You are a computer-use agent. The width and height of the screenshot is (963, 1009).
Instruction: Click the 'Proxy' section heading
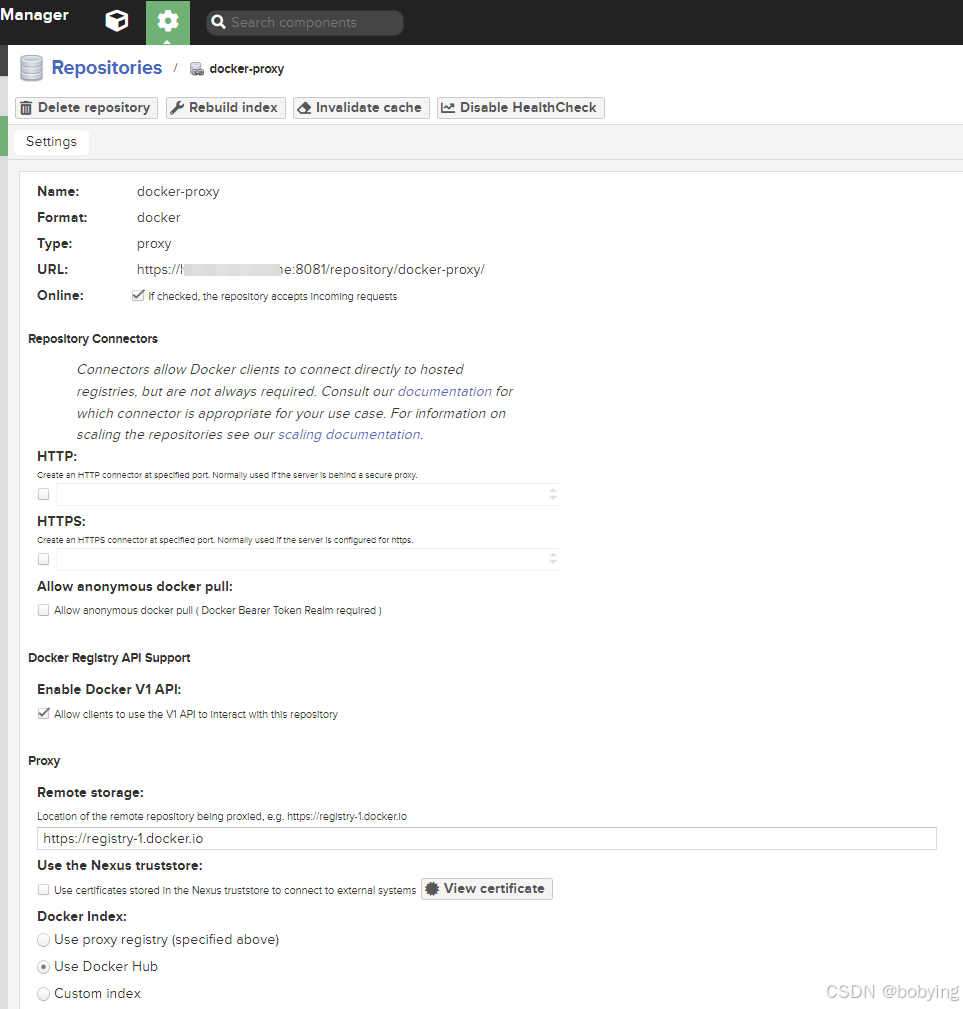pyautogui.click(x=44, y=761)
